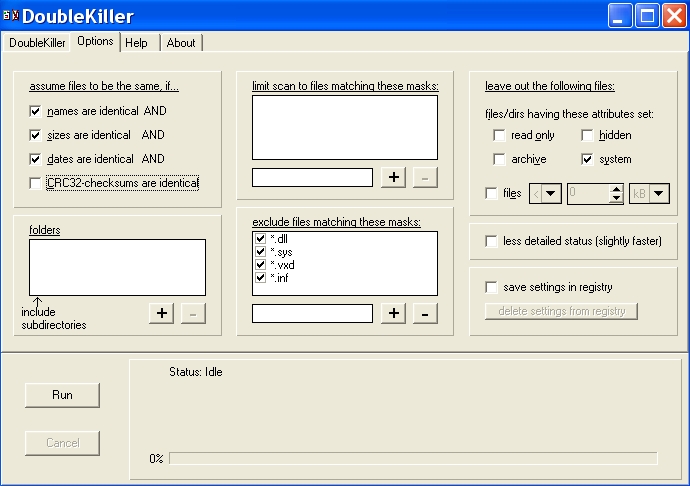Viewport: 690px width, 486px height.
Task: Open the About tab
Action: pyautogui.click(x=181, y=43)
